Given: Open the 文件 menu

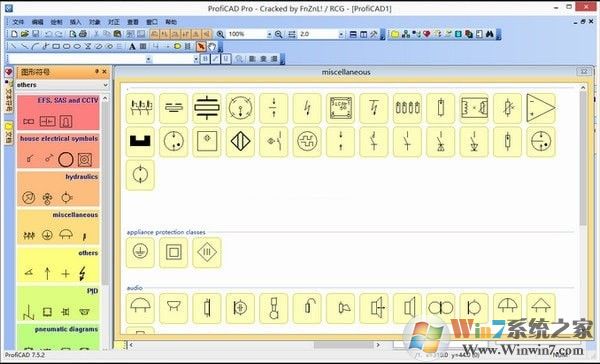Looking at the screenshot, I should 18,22.
